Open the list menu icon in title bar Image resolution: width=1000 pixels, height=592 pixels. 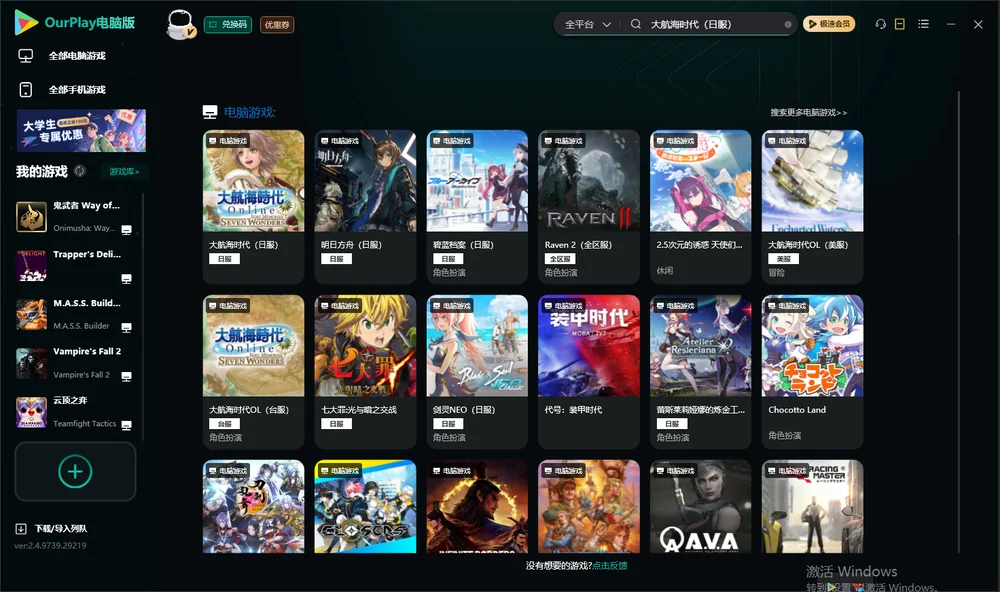click(x=923, y=24)
